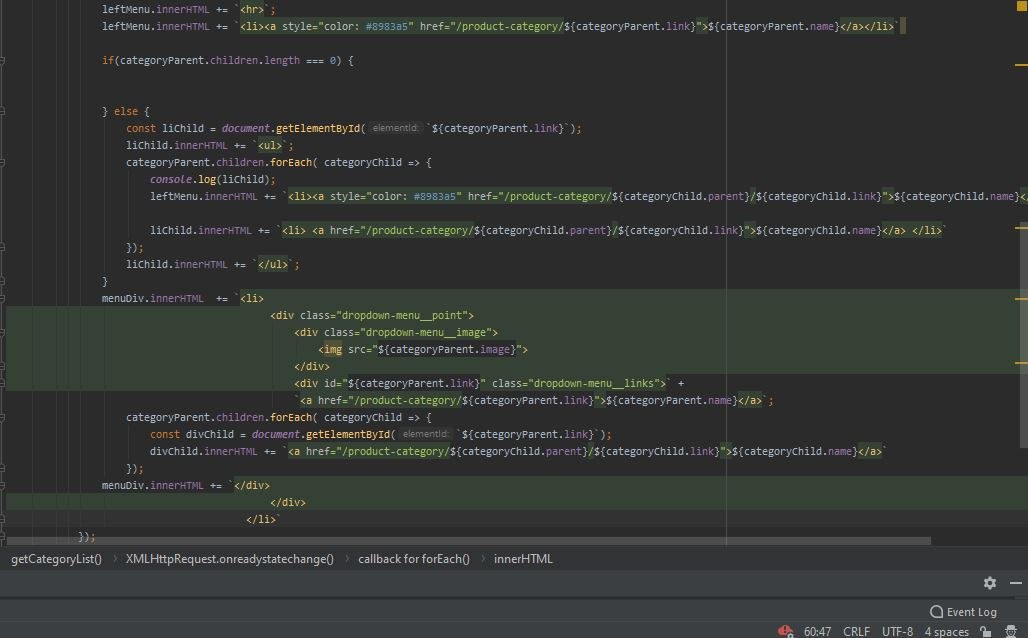Viewport: 1028px width, 638px height.
Task: Click the yellow warning stripe mark beside the if line
Action: click(1021, 65)
